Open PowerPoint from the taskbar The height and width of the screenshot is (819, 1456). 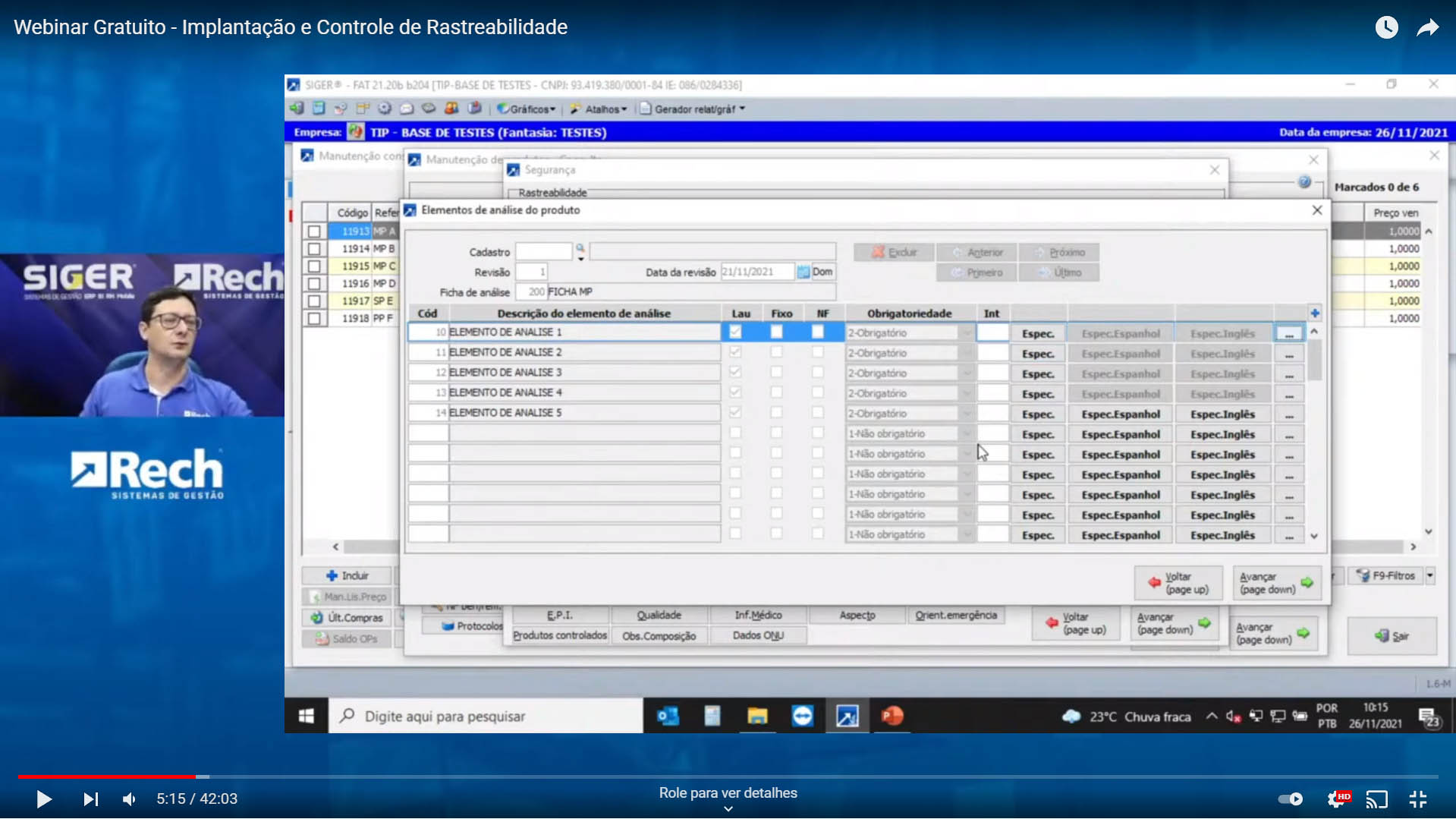892,716
